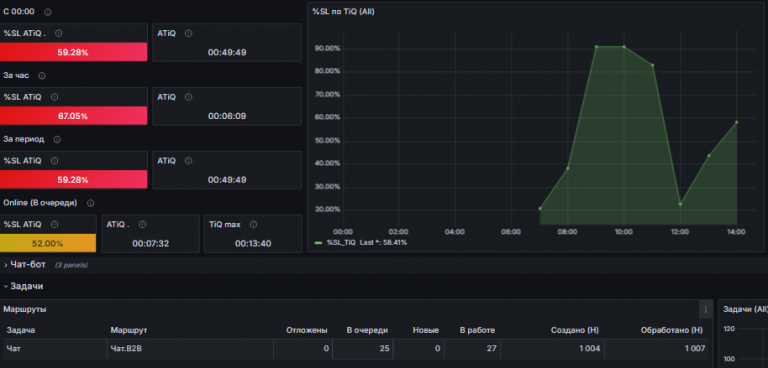Click info icon on "ATiQ ." panel showing 00:07:32
The height and width of the screenshot is (368, 768).
142,224
